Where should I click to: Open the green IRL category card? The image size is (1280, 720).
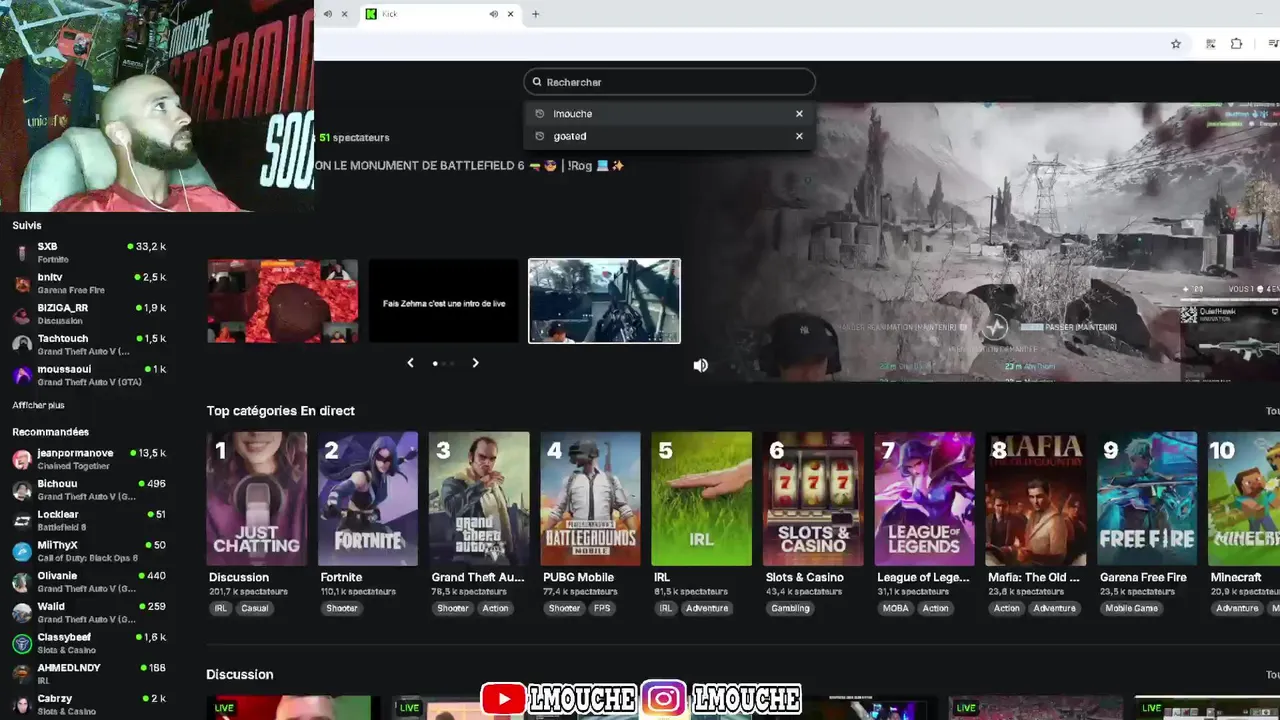[x=701, y=499]
